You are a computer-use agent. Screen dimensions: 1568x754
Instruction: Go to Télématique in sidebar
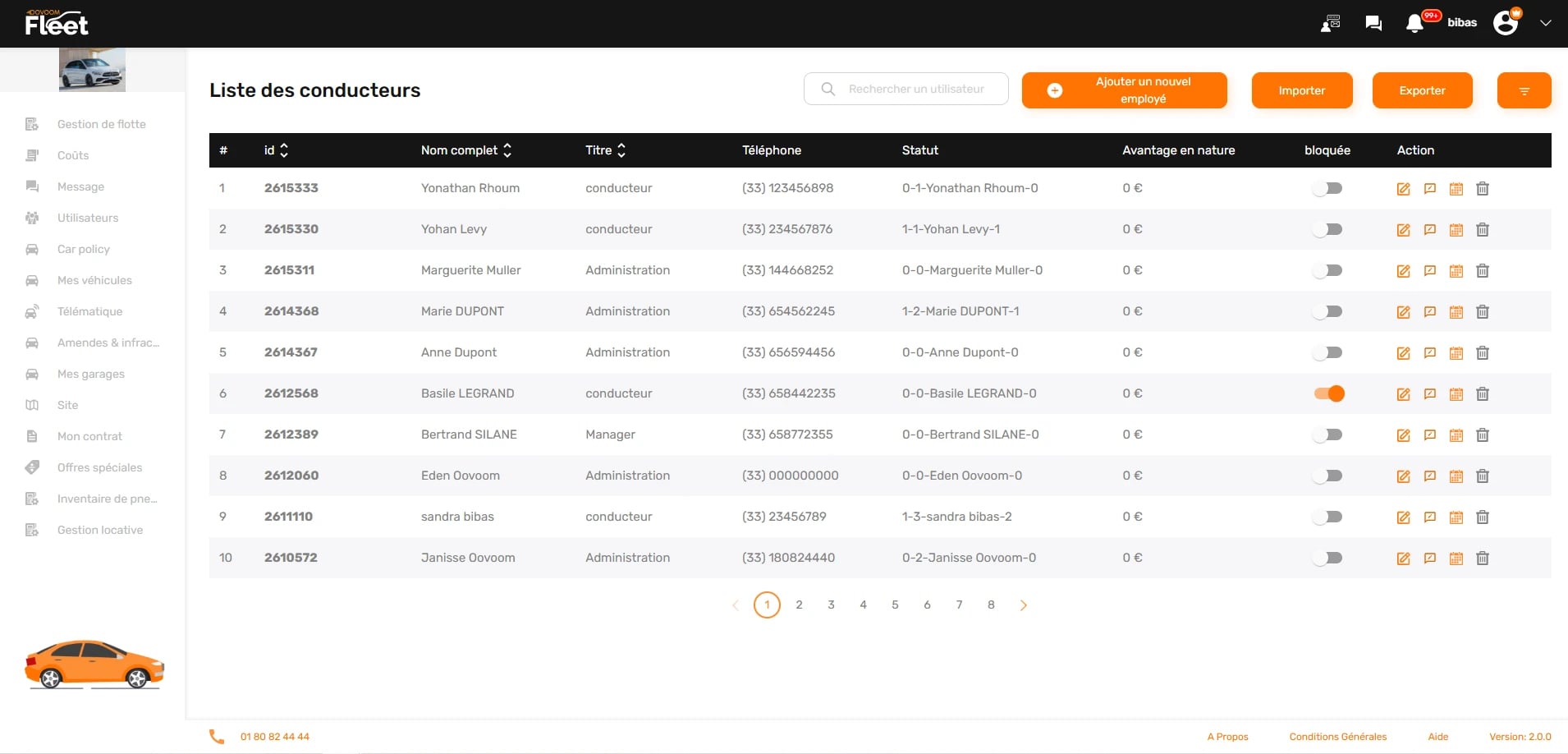click(89, 311)
